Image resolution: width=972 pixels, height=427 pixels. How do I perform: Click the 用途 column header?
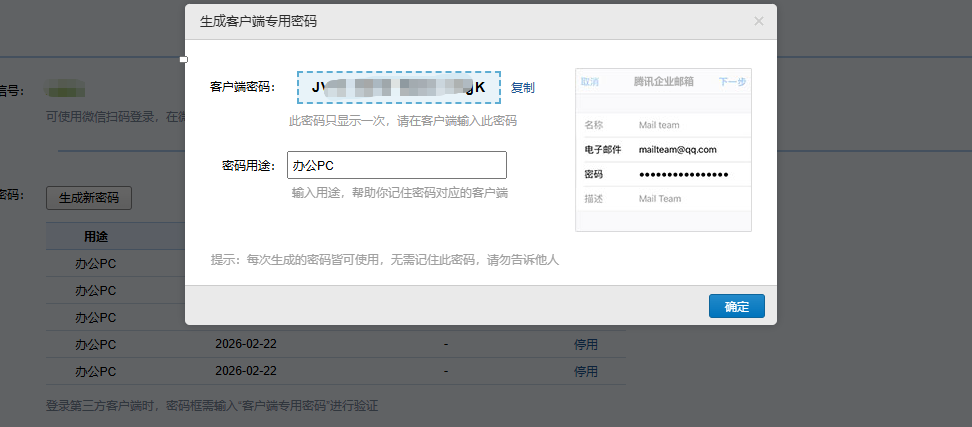coord(96,237)
